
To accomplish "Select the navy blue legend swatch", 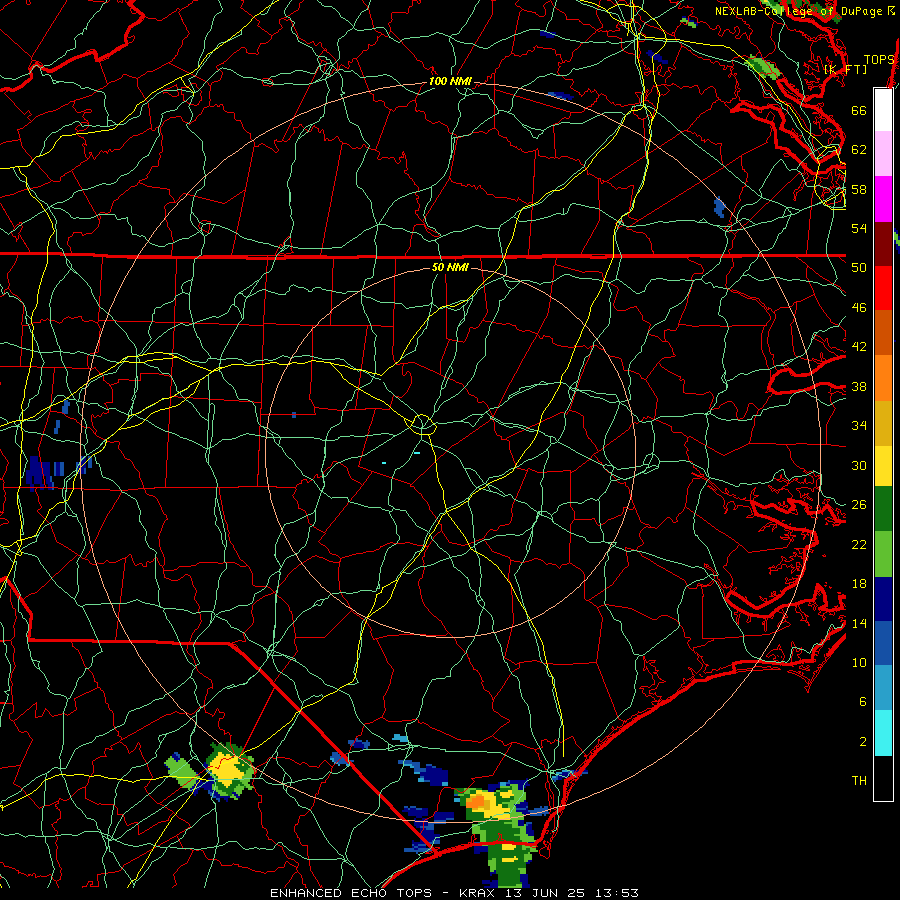I will (x=883, y=599).
